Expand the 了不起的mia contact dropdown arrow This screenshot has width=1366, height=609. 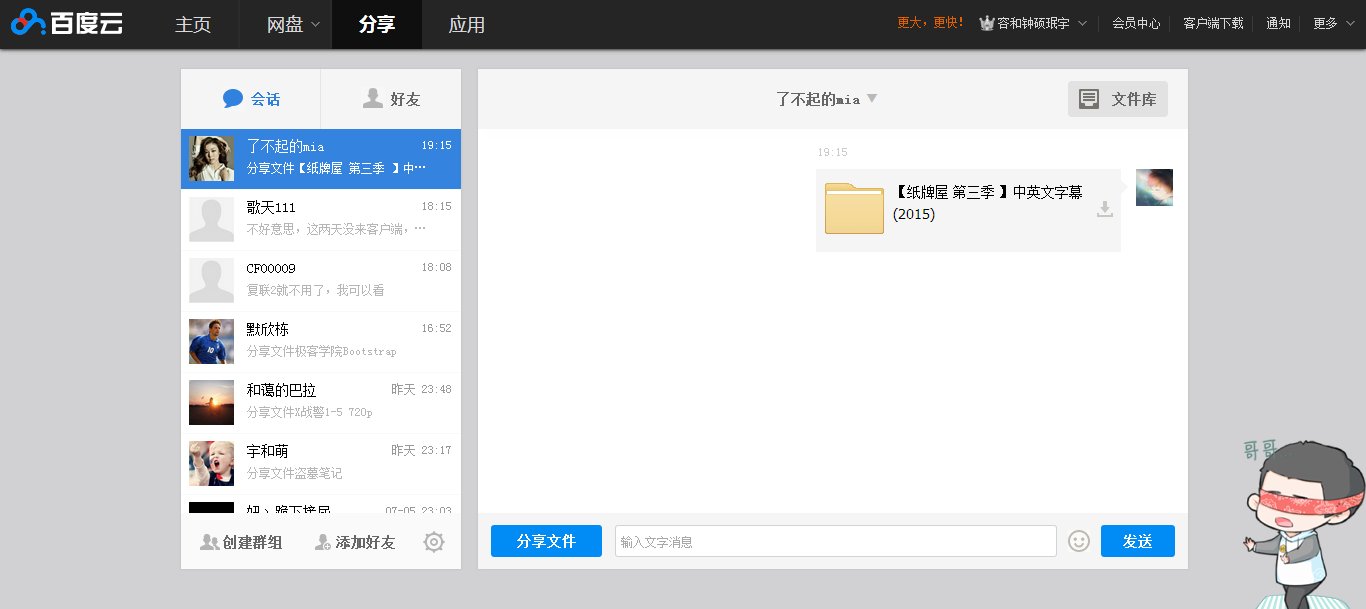click(x=872, y=98)
